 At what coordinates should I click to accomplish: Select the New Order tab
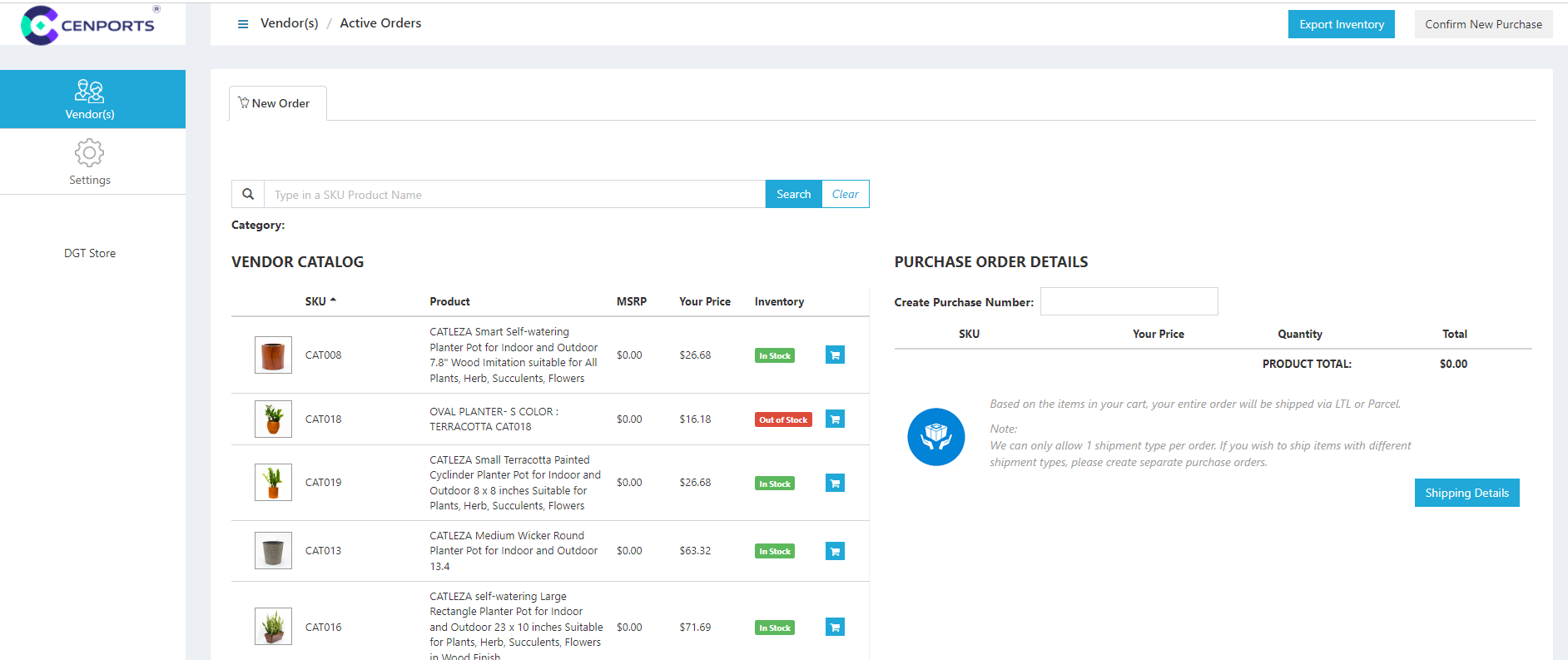point(277,103)
